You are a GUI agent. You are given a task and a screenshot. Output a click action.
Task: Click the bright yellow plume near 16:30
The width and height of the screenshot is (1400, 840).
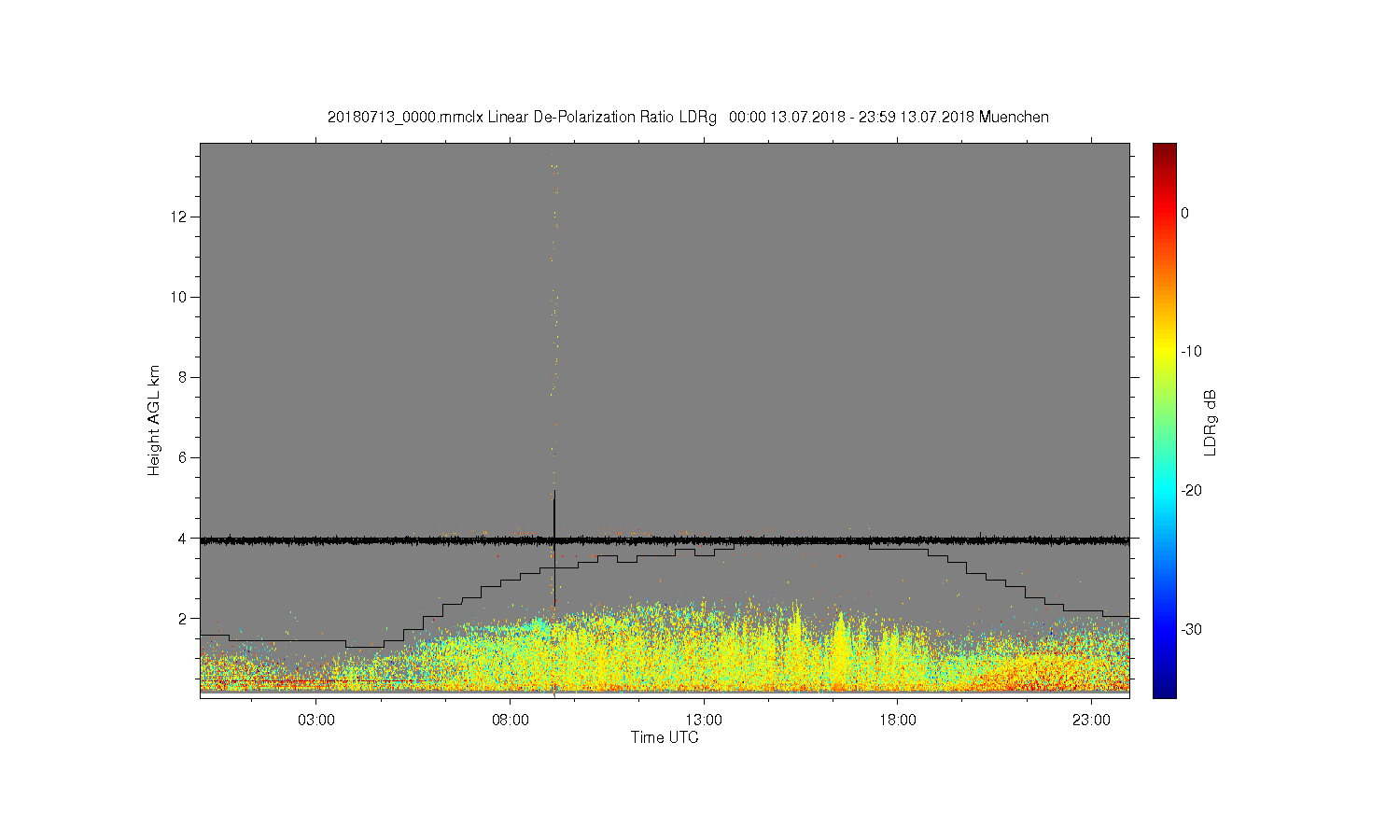pos(842,649)
